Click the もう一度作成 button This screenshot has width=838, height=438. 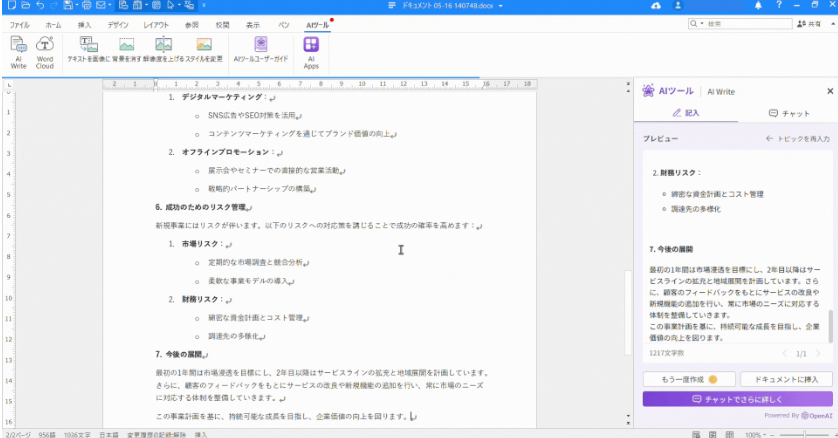[x=689, y=379]
